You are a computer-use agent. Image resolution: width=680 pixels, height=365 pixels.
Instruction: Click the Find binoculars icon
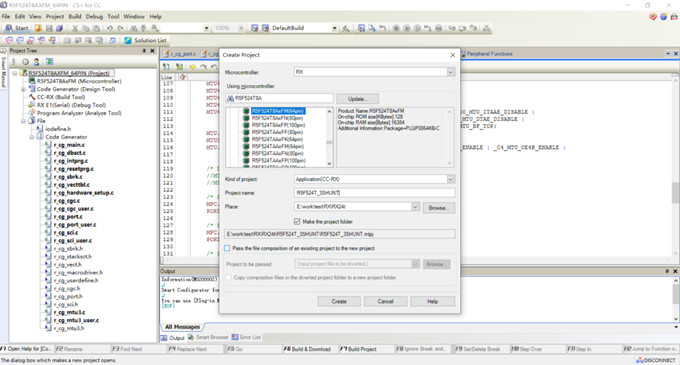(x=134, y=28)
